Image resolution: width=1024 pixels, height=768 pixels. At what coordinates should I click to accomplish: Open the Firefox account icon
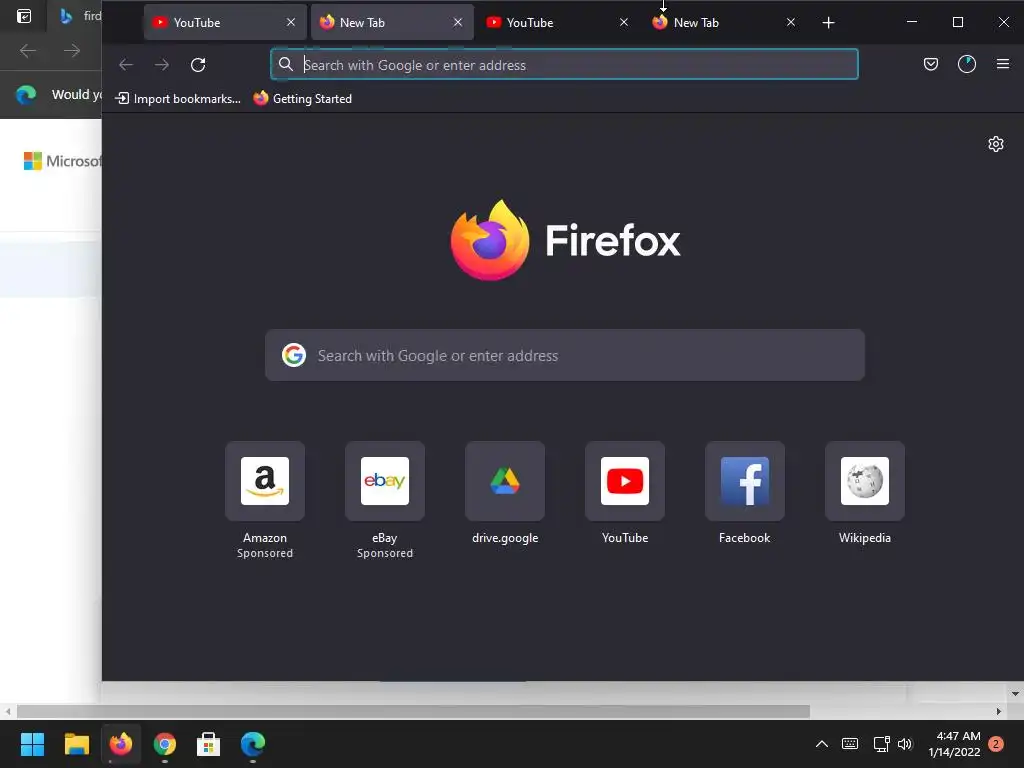click(967, 64)
